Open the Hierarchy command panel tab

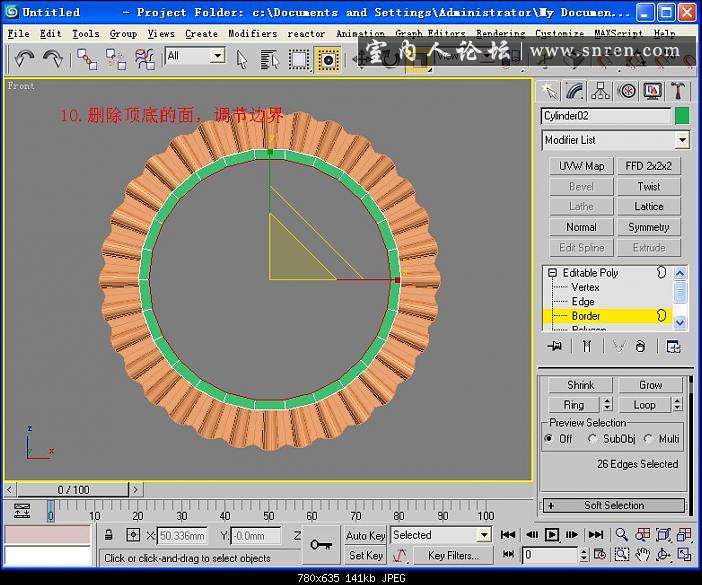coord(601,91)
